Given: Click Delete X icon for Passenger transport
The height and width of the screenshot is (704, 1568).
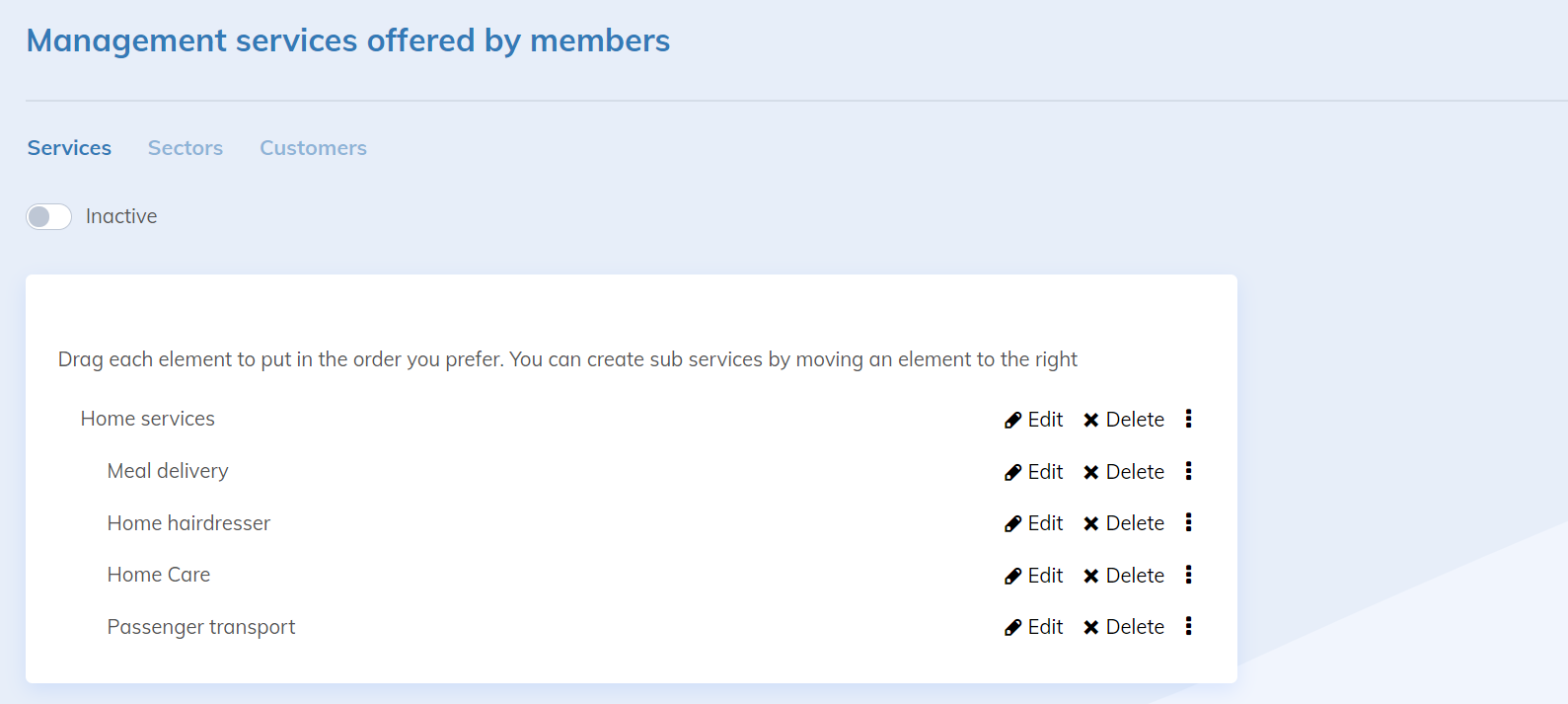Looking at the screenshot, I should point(1090,627).
